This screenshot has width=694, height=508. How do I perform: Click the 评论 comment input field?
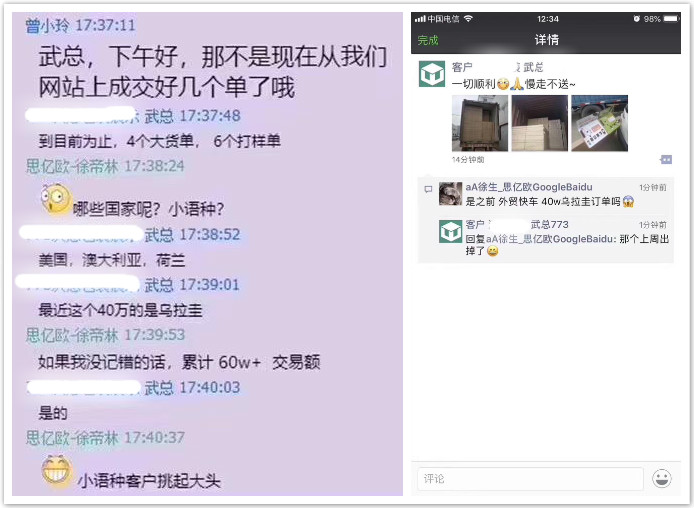[x=530, y=478]
